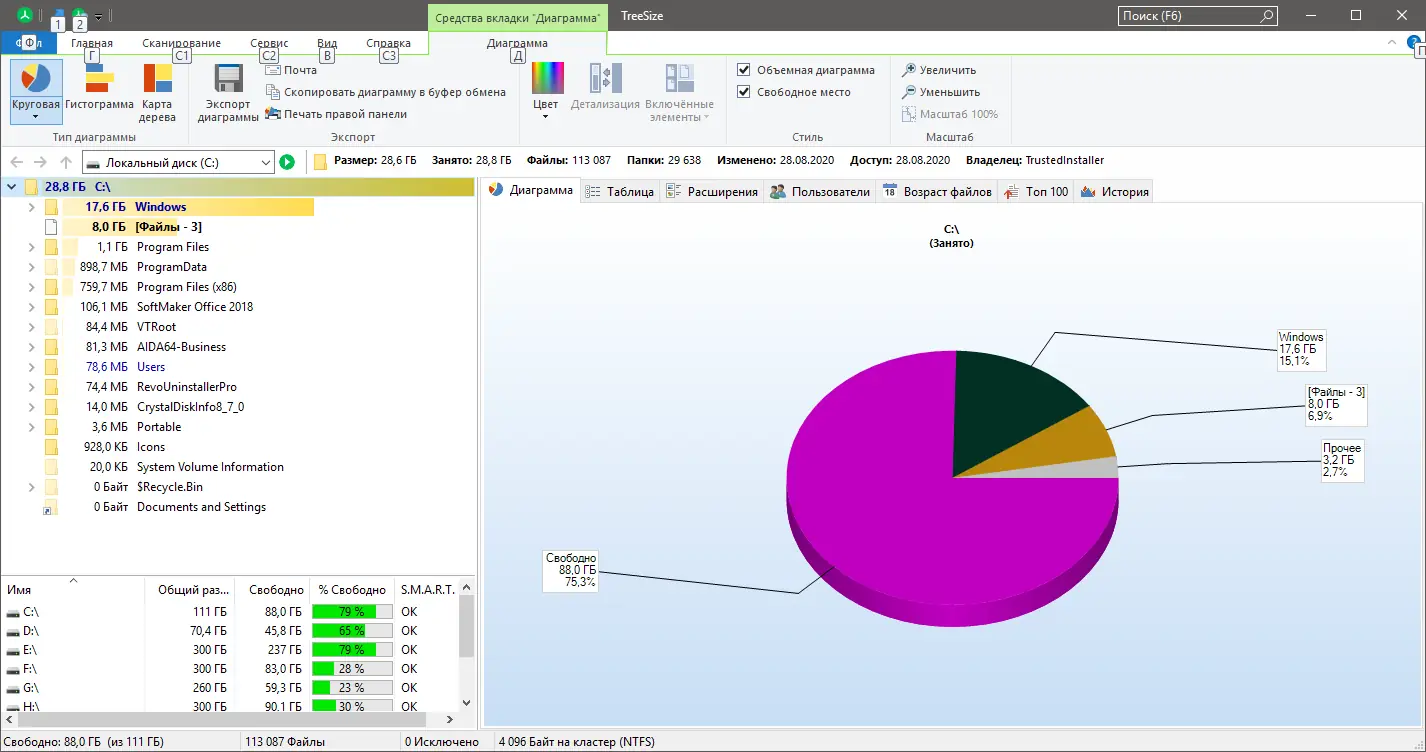This screenshot has width=1426, height=752.
Task: Open the Включённые элементы dropdown
Action: click(x=680, y=90)
